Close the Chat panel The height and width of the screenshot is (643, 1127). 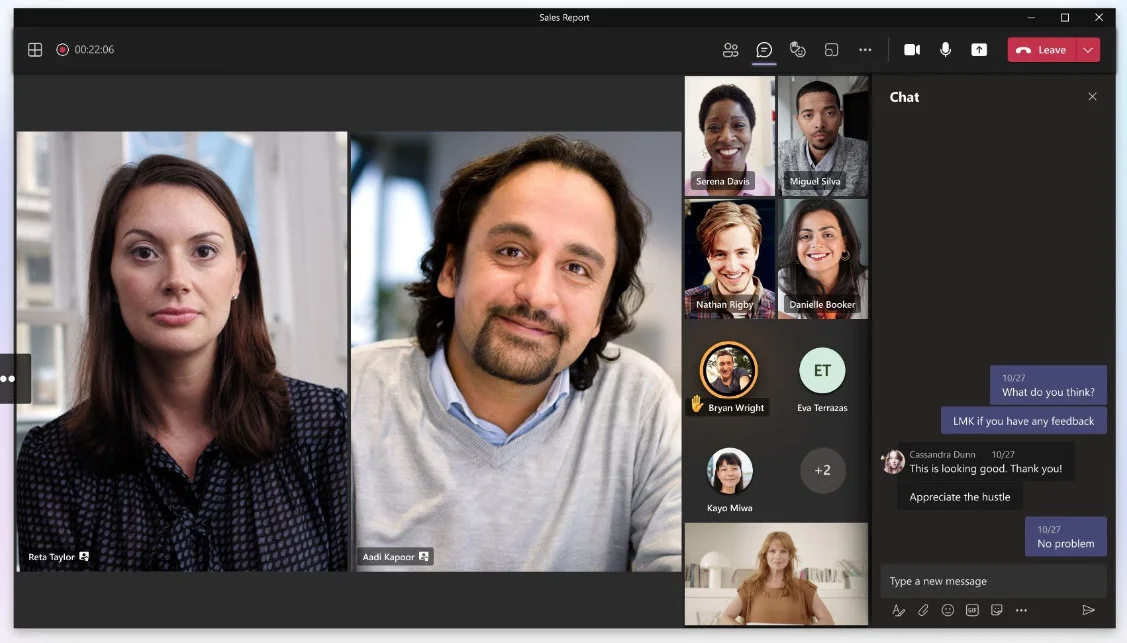tap(1092, 96)
